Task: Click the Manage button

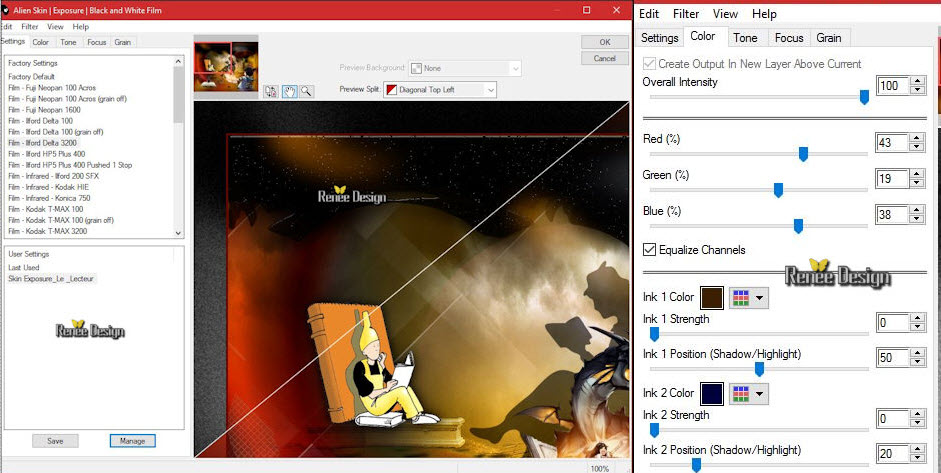Action: click(x=133, y=441)
